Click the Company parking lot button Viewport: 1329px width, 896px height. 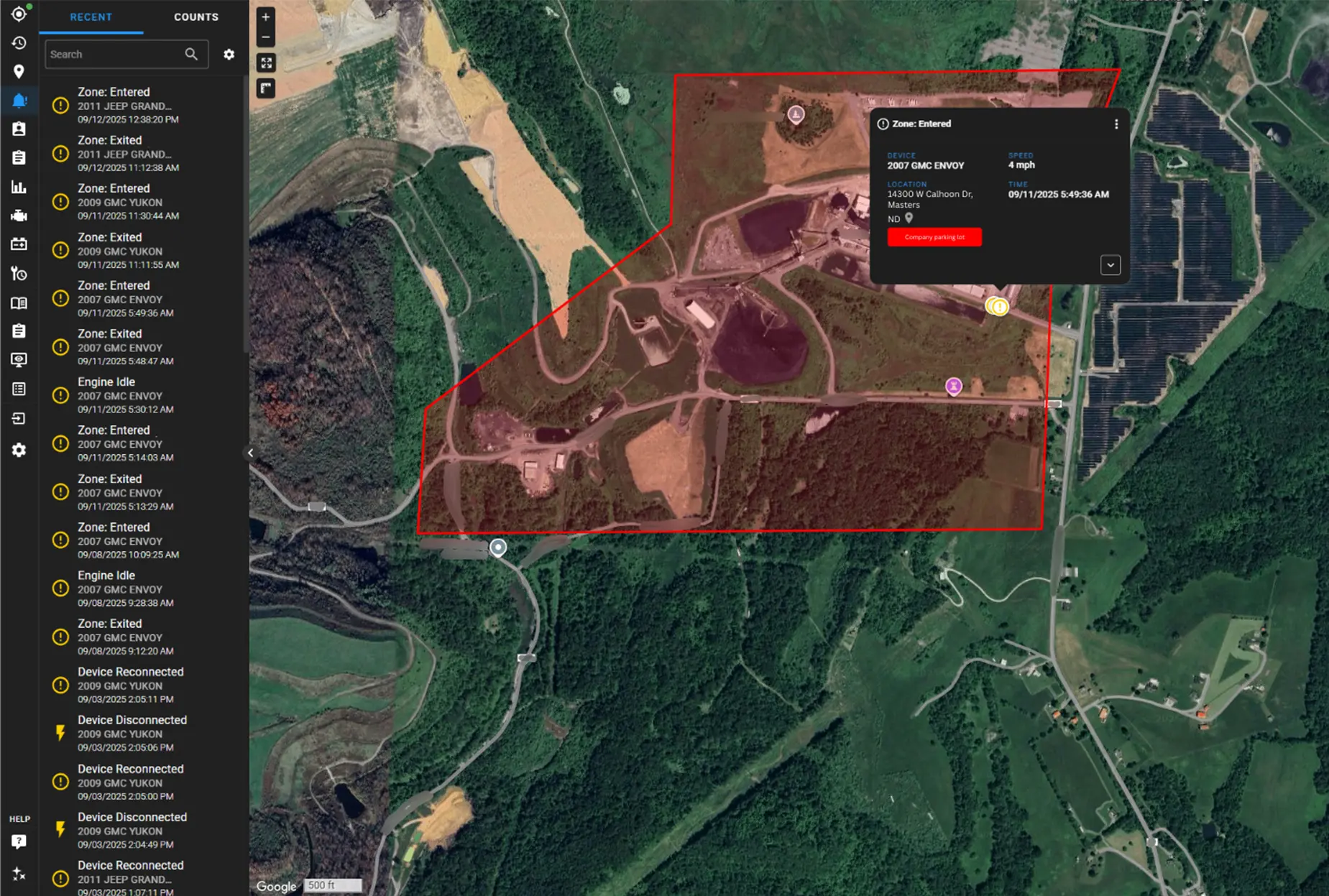pos(934,237)
